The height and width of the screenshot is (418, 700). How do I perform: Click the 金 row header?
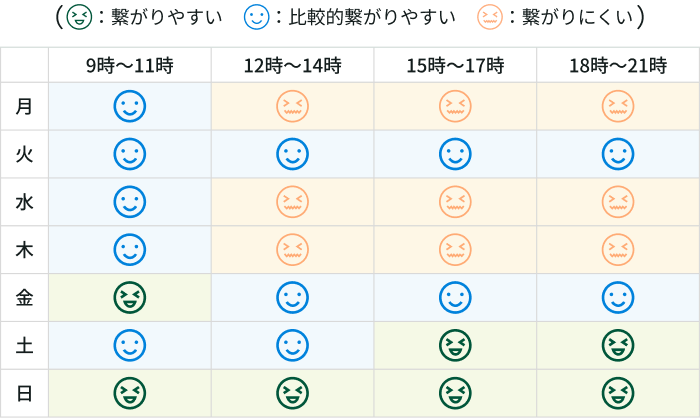(x=25, y=298)
